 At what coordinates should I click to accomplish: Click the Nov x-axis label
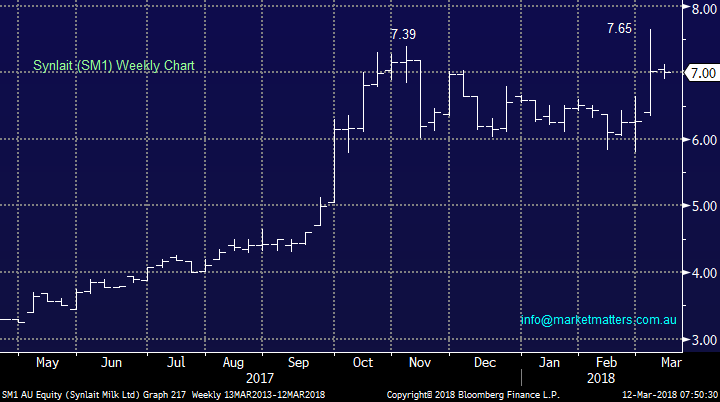(420, 362)
